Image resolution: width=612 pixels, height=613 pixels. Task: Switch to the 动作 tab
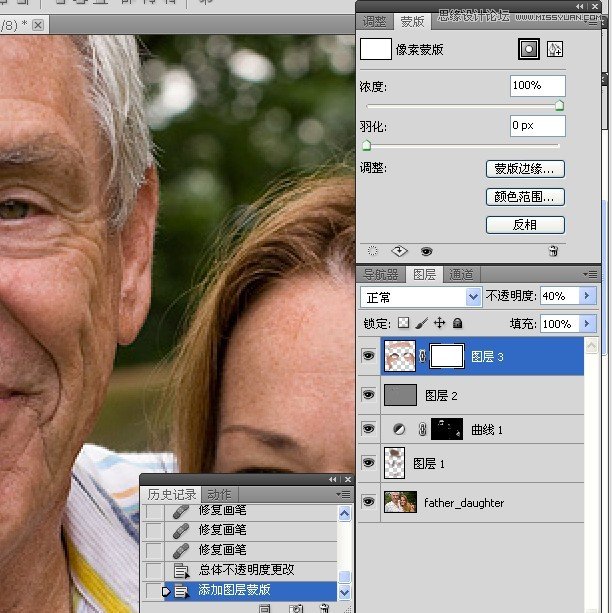[219, 495]
